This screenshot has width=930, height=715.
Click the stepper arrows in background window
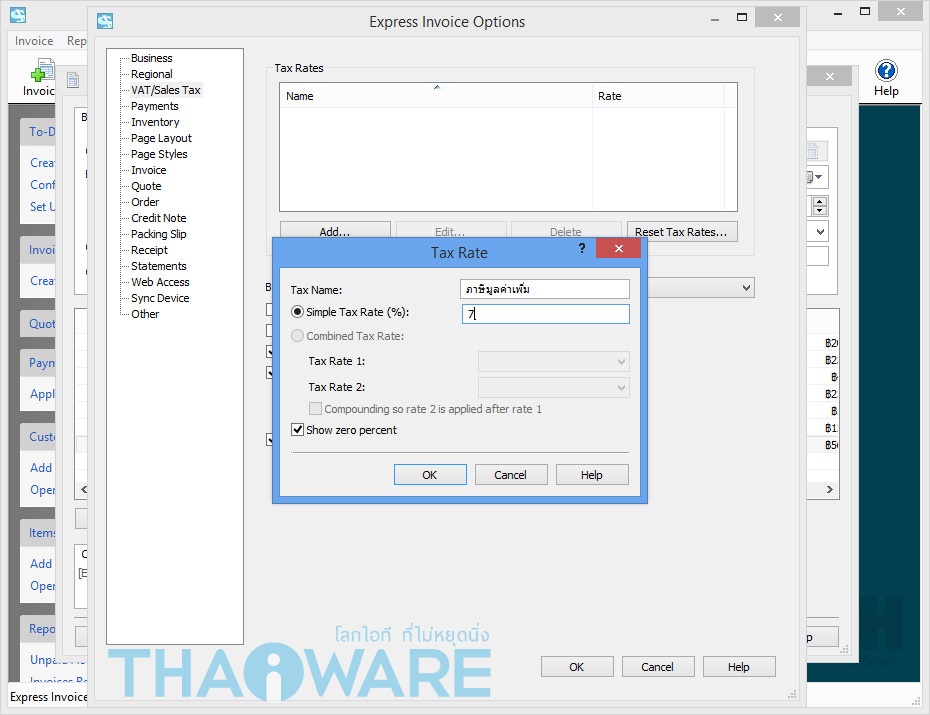[820, 206]
